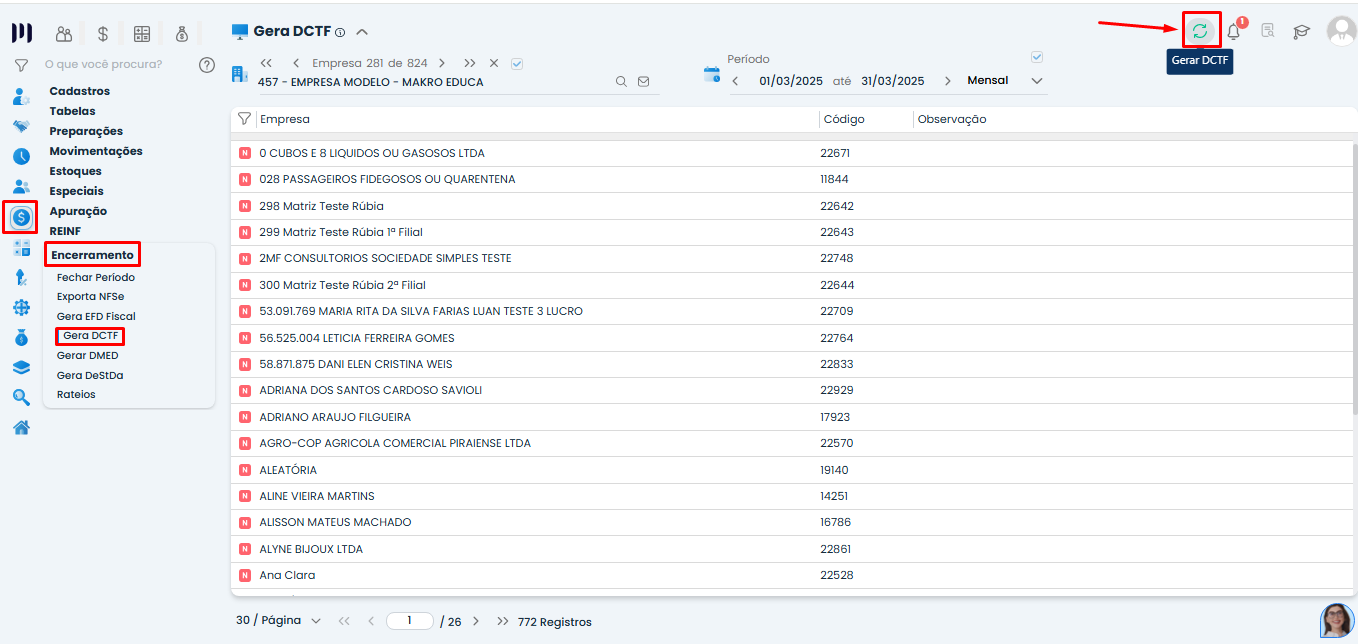Go to next page of results

[x=476, y=621]
